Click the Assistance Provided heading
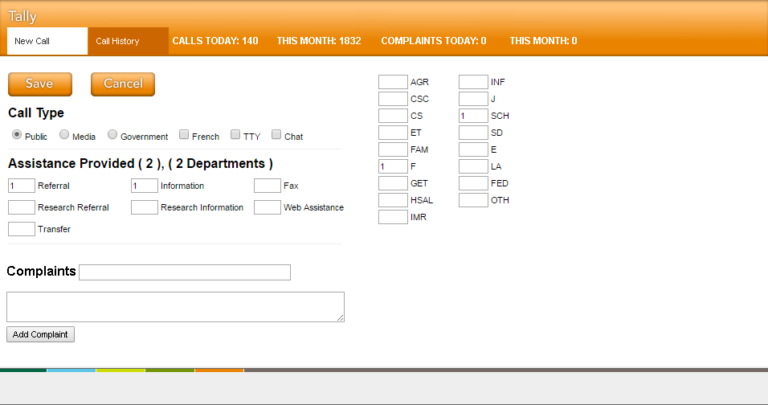The height and width of the screenshot is (405, 768). click(x=141, y=164)
